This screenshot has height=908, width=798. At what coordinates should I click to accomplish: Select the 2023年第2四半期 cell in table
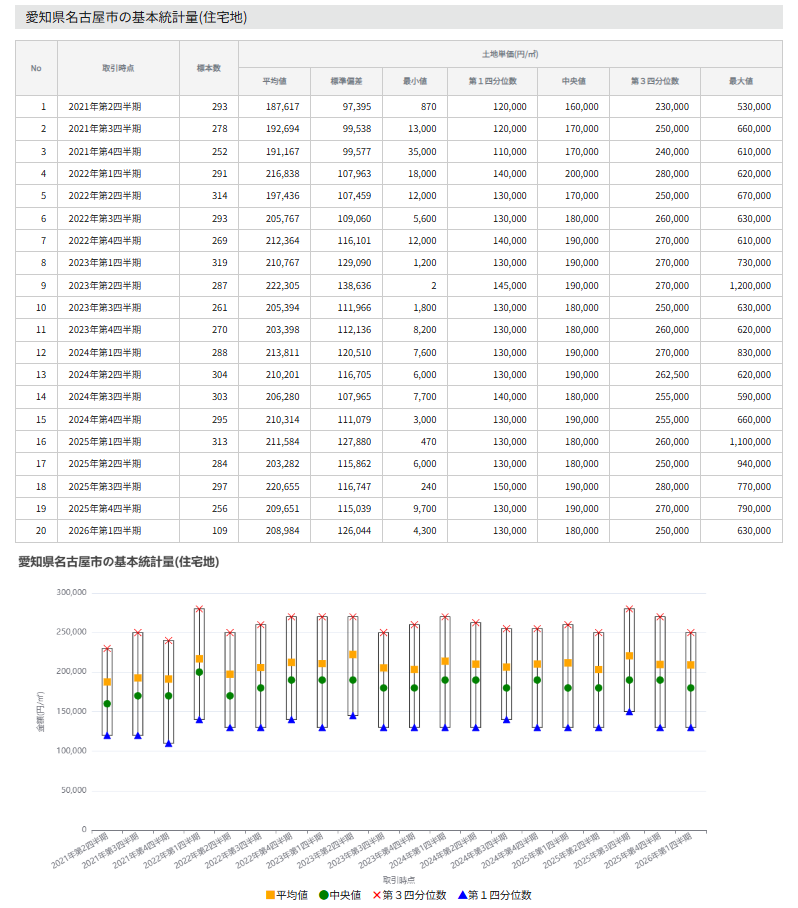point(118,285)
